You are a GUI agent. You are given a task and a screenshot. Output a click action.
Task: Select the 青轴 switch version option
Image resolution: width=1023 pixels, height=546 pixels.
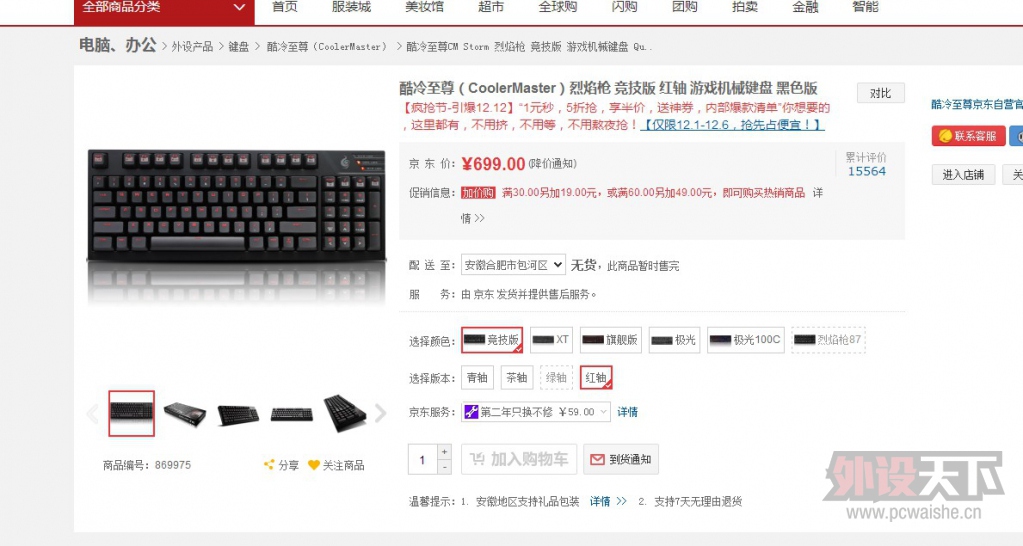coord(478,377)
